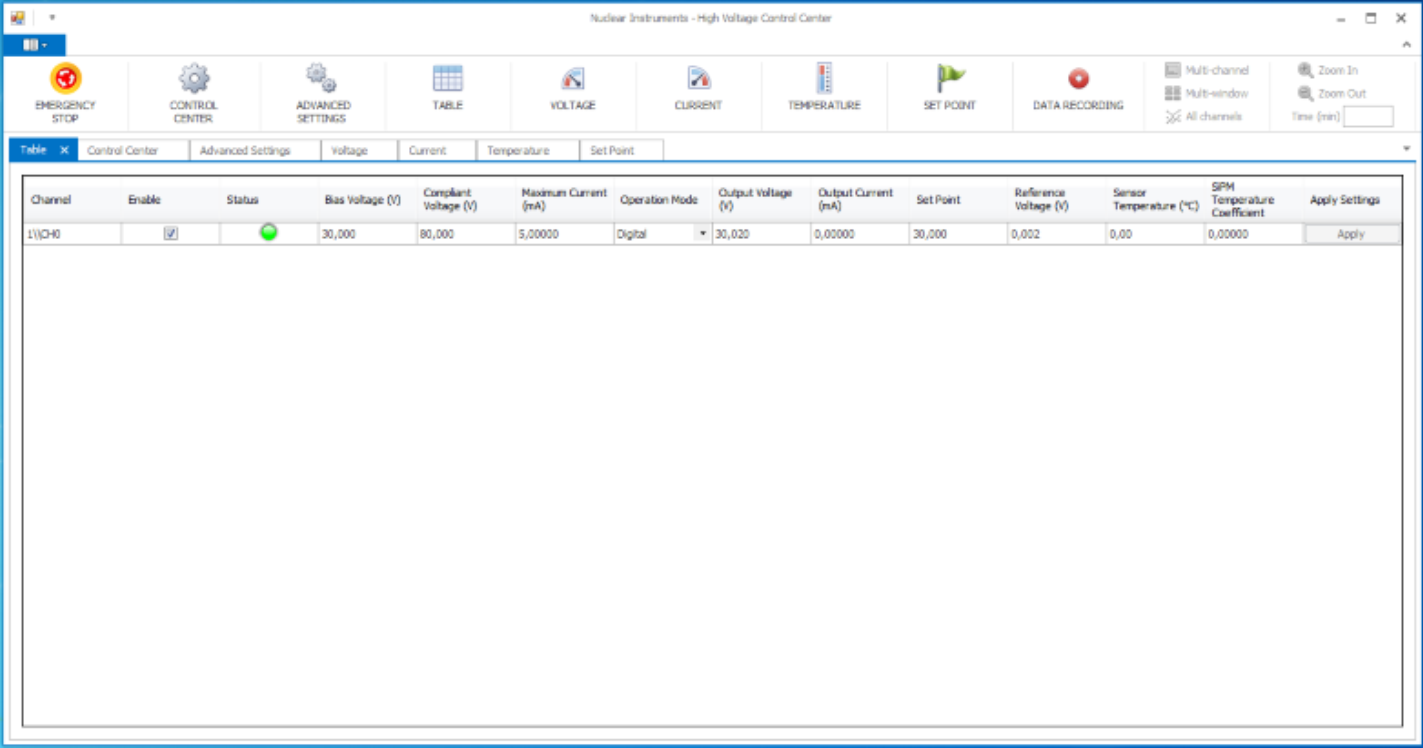Click the Emergency Stop icon

coord(65,78)
